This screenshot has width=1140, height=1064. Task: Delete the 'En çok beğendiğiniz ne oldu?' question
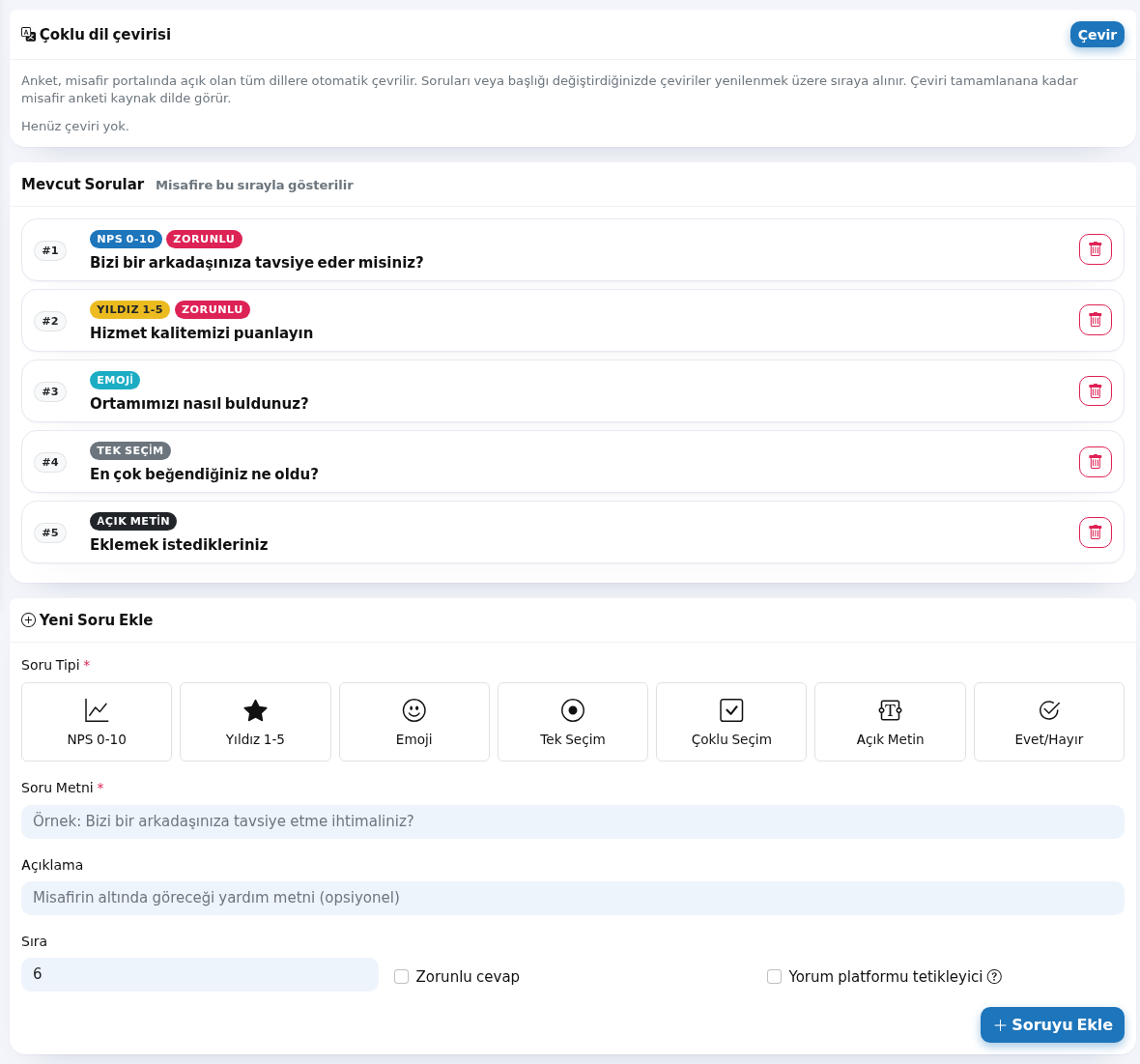[x=1095, y=461]
